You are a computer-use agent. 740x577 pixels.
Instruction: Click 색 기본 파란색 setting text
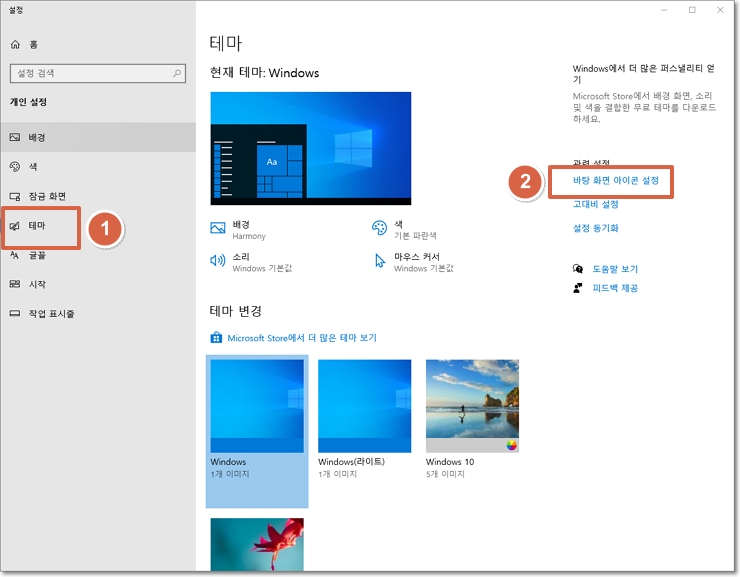(x=415, y=230)
